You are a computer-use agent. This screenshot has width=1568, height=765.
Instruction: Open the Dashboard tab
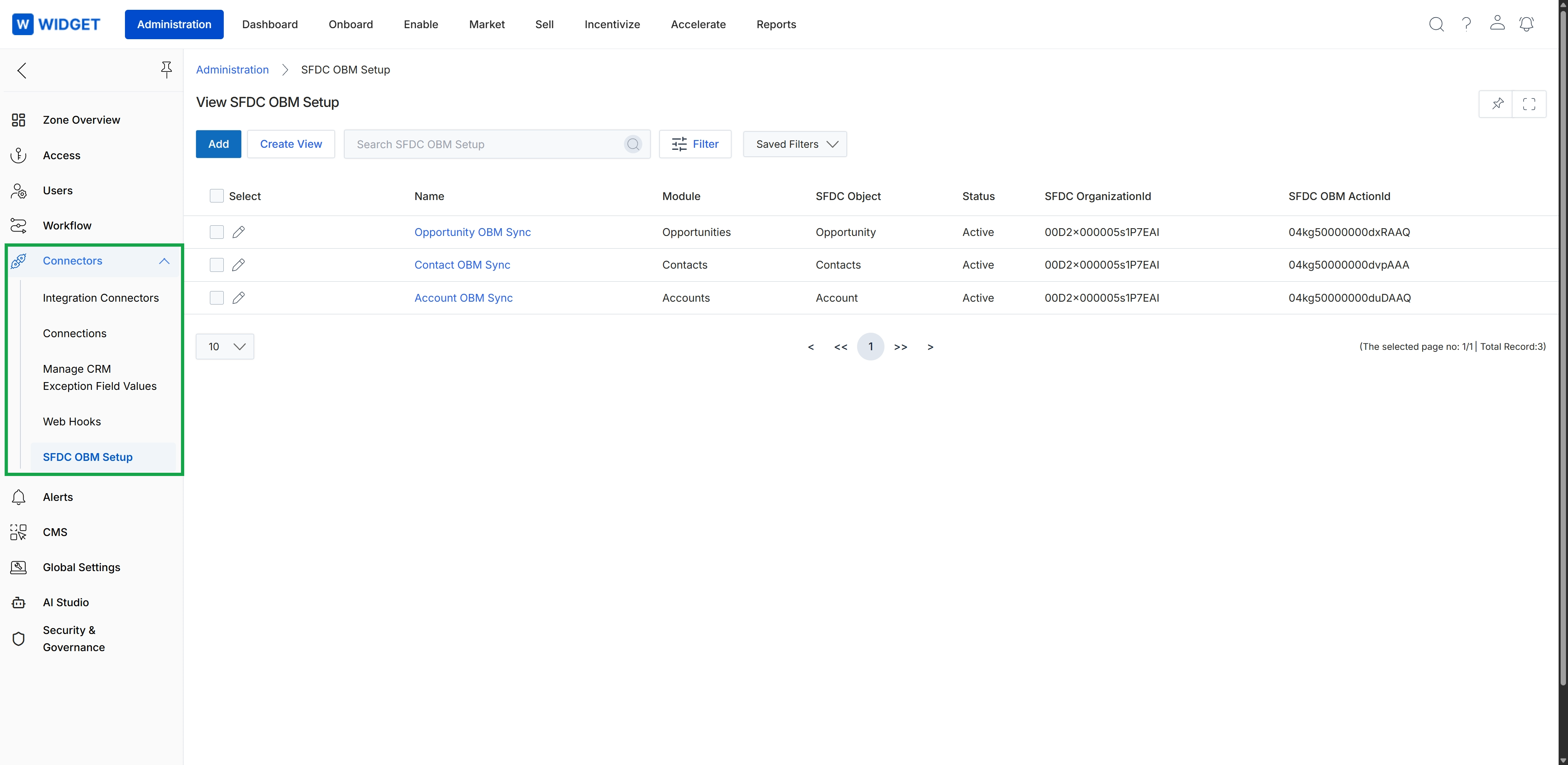(x=269, y=24)
